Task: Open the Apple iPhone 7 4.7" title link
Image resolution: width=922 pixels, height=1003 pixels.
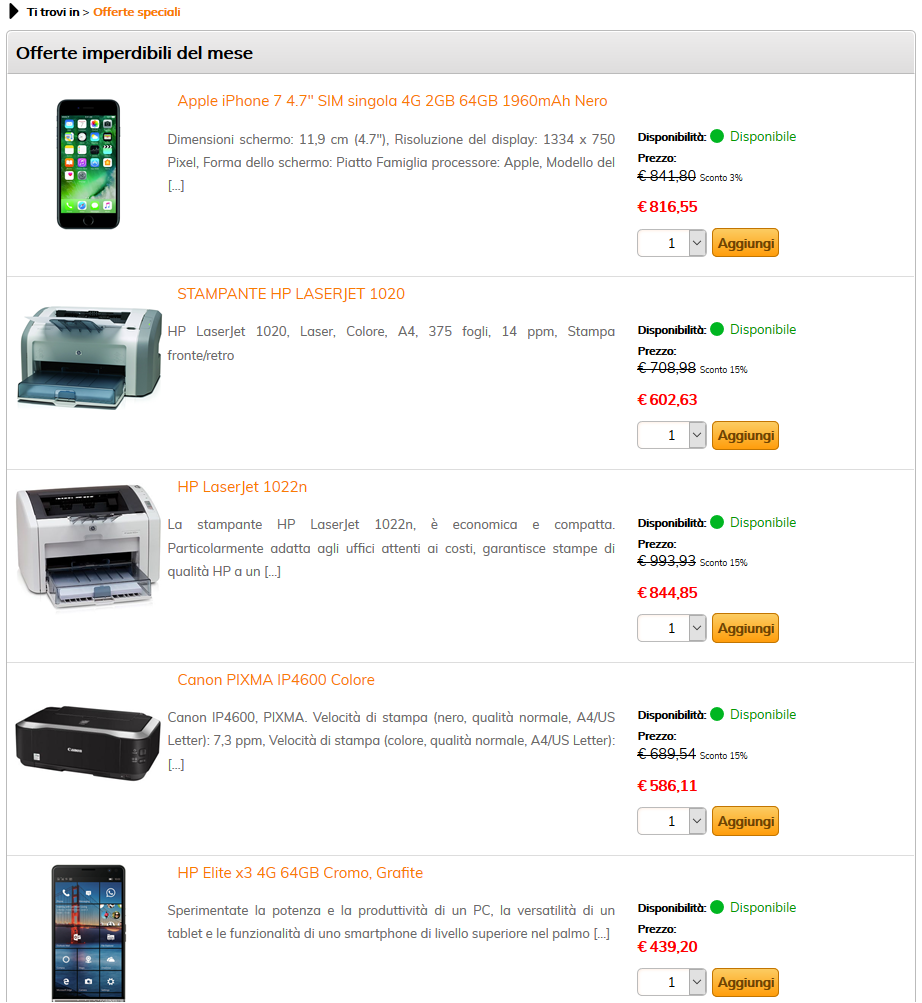Action: (x=392, y=101)
